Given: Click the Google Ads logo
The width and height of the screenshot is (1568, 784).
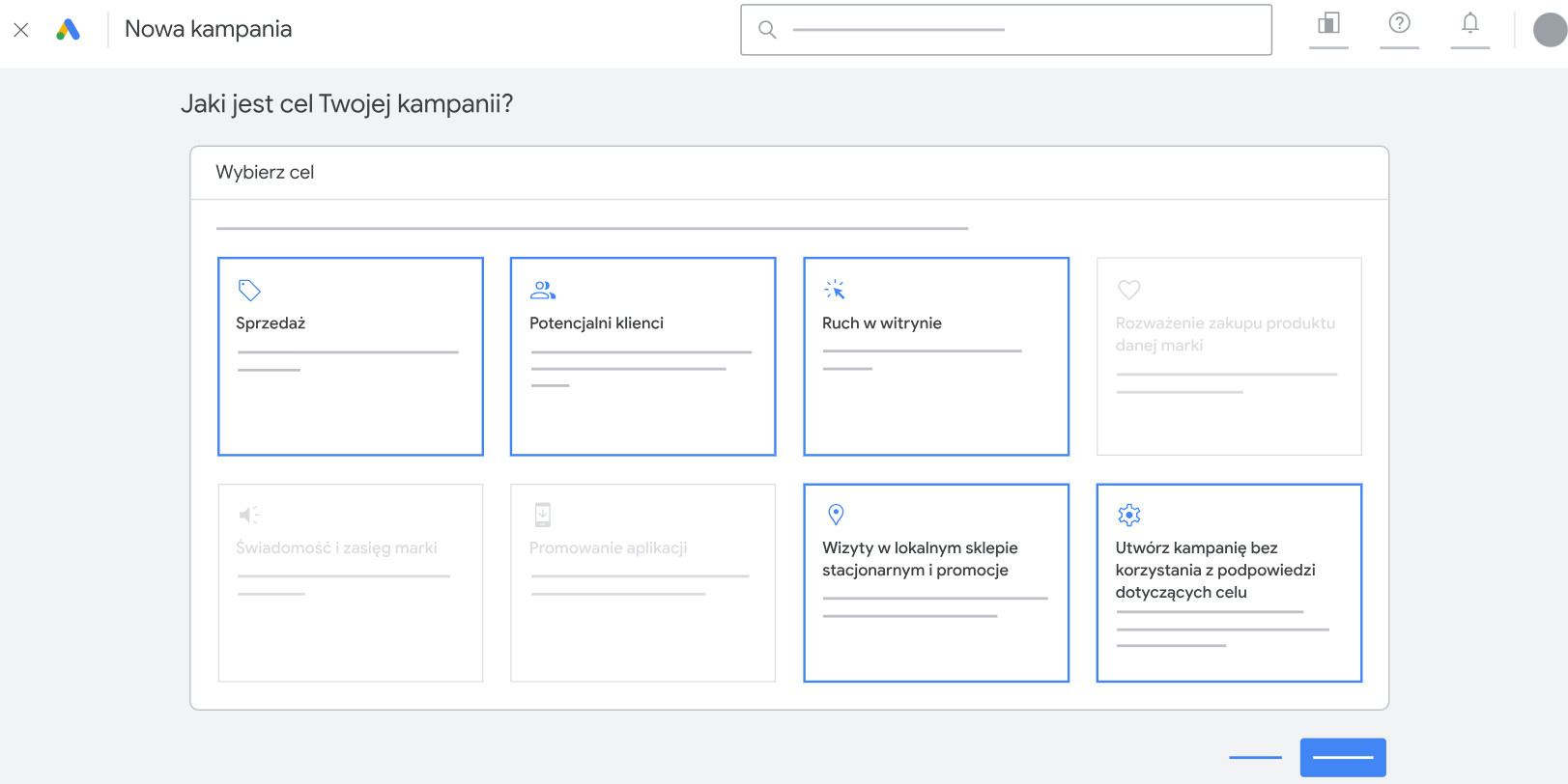Looking at the screenshot, I should [68, 30].
